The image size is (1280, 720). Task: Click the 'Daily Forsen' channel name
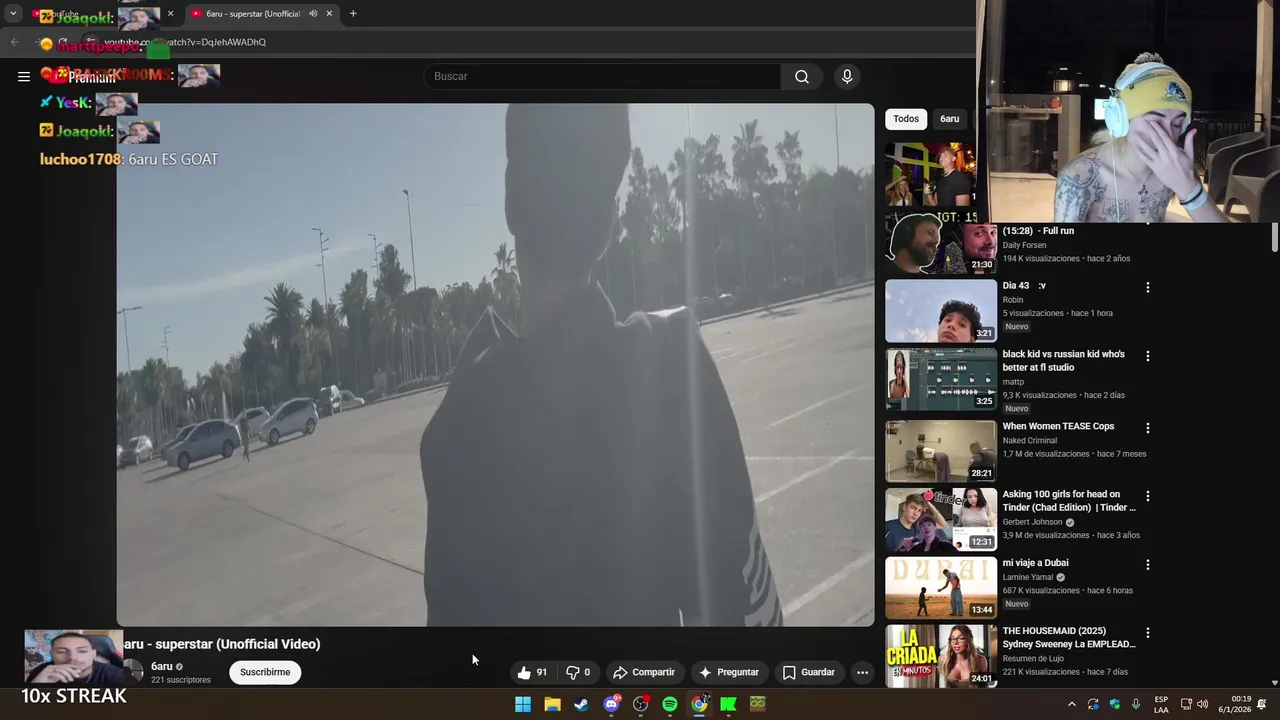point(1024,245)
